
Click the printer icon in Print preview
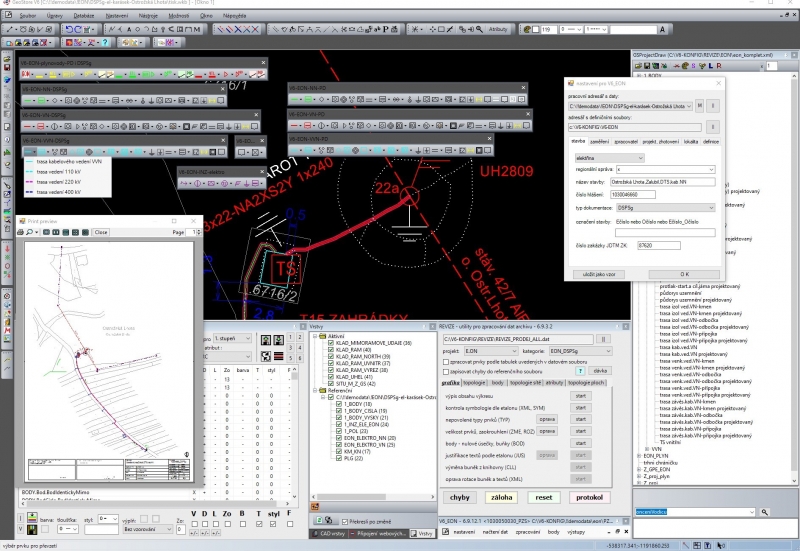click(x=21, y=232)
